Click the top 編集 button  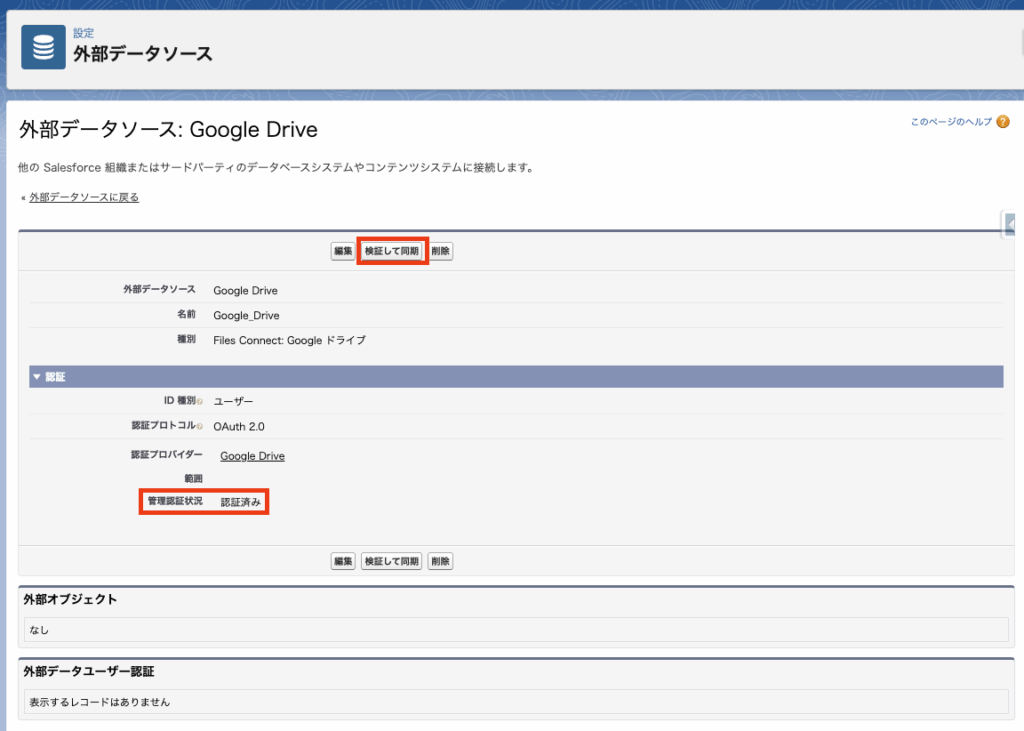tap(343, 252)
